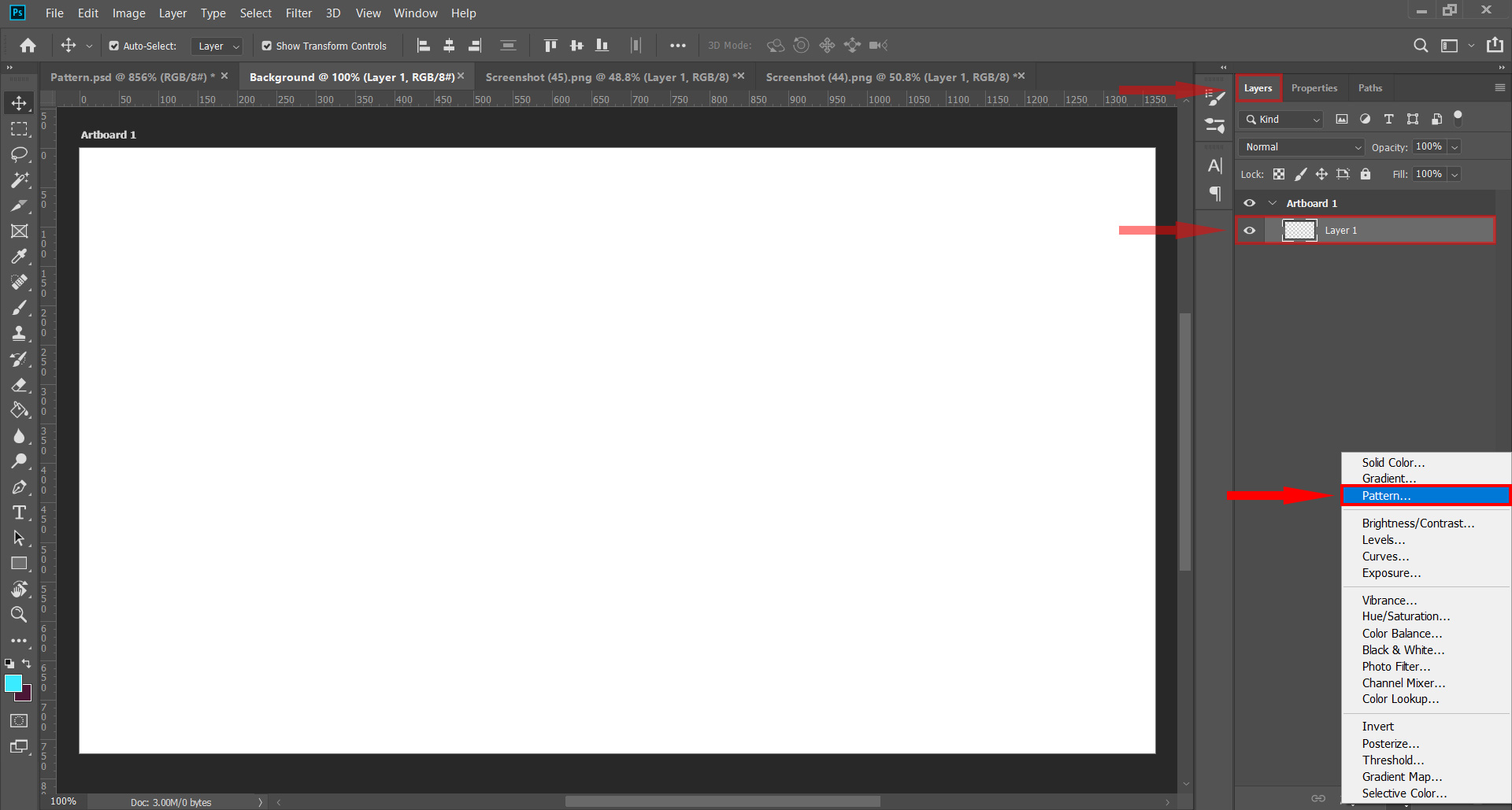
Task: Select the Lasso tool
Action: (x=19, y=154)
